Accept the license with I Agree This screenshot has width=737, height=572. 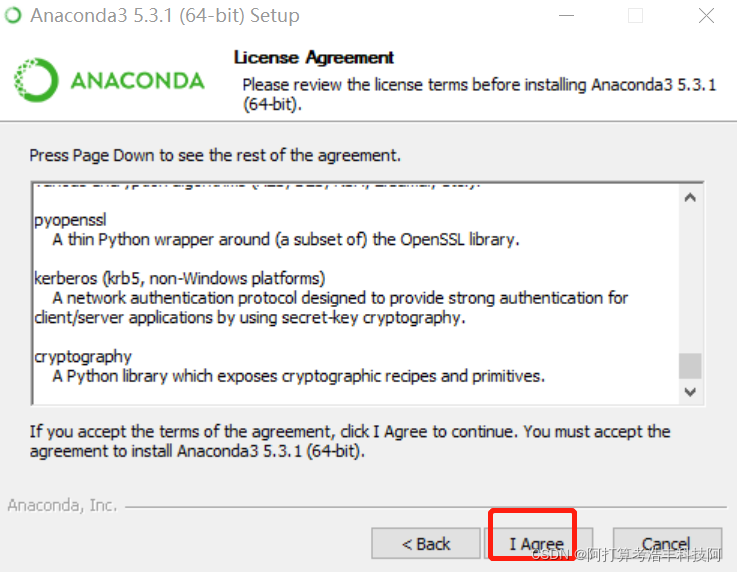tap(536, 544)
